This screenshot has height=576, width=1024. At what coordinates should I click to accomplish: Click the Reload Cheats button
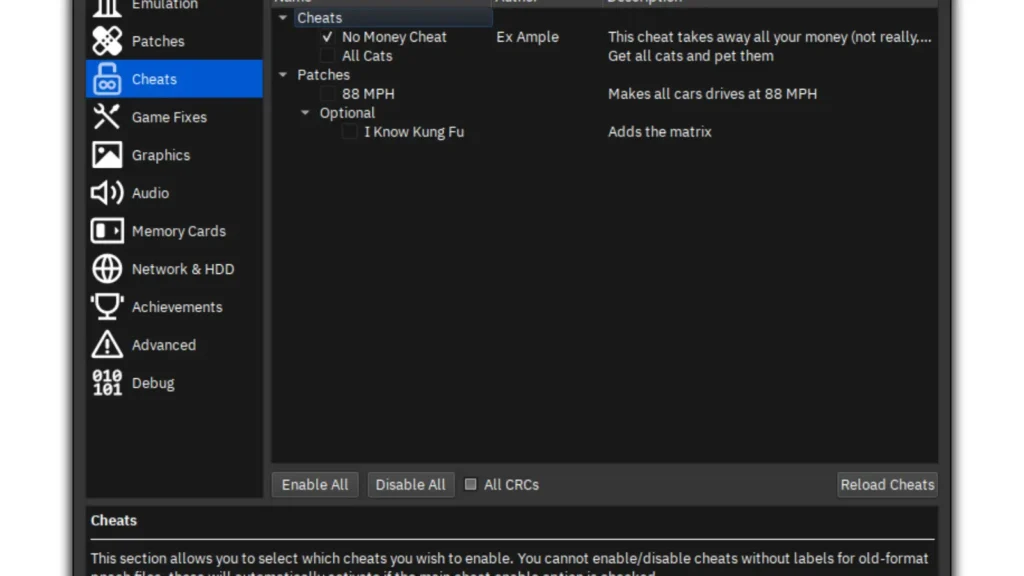[888, 485]
